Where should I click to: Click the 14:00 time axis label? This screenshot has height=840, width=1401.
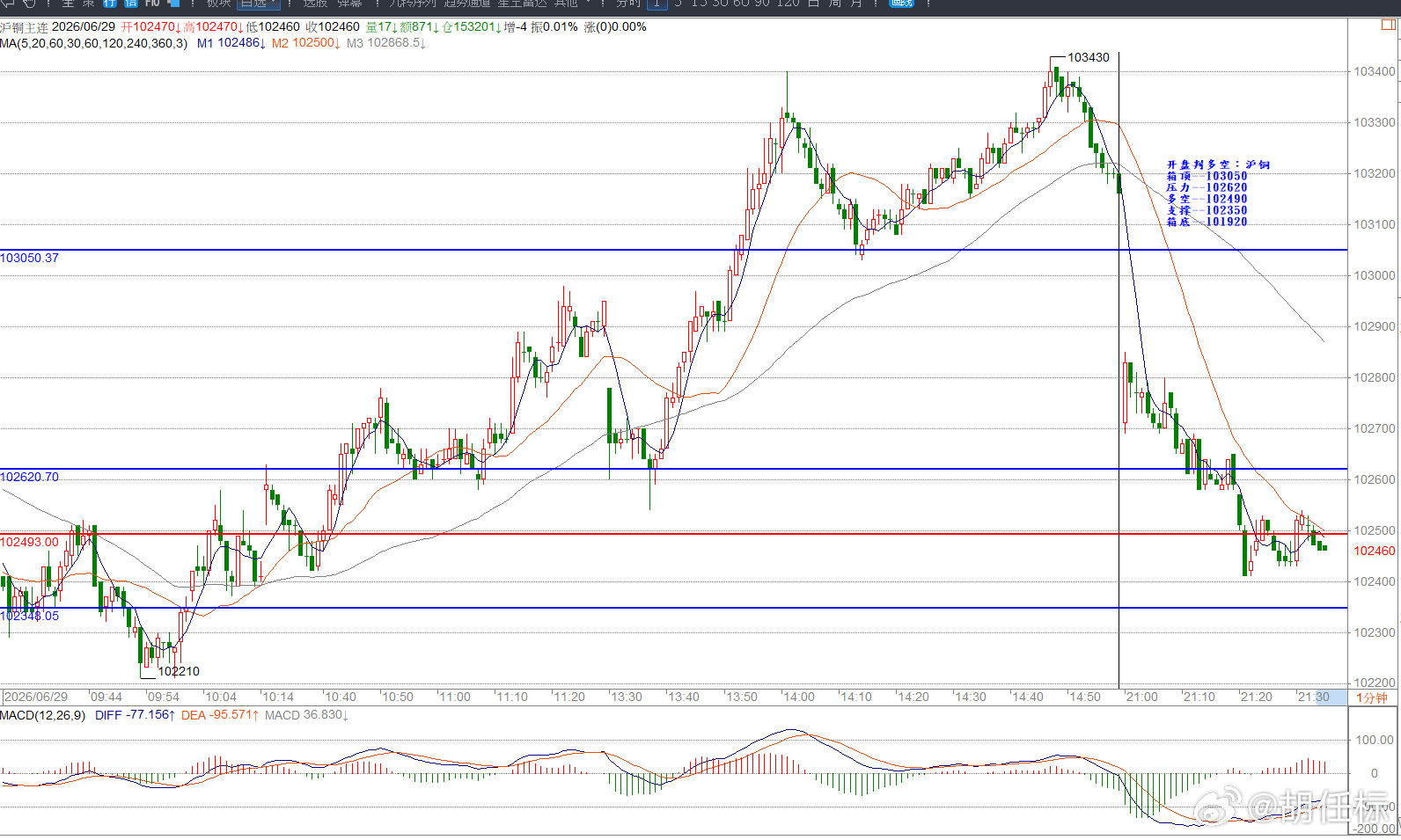point(799,697)
